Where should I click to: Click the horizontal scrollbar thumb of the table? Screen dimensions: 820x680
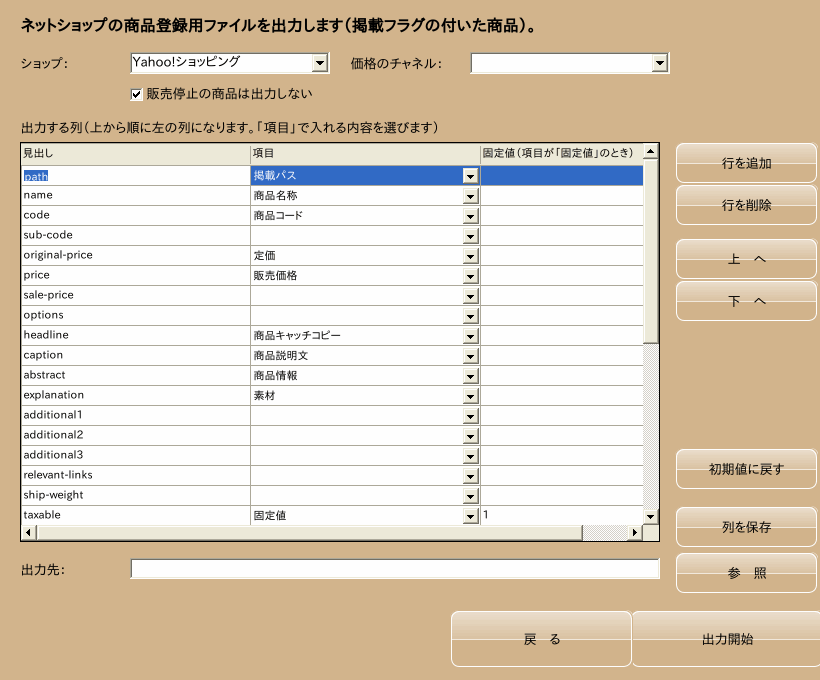click(x=309, y=532)
